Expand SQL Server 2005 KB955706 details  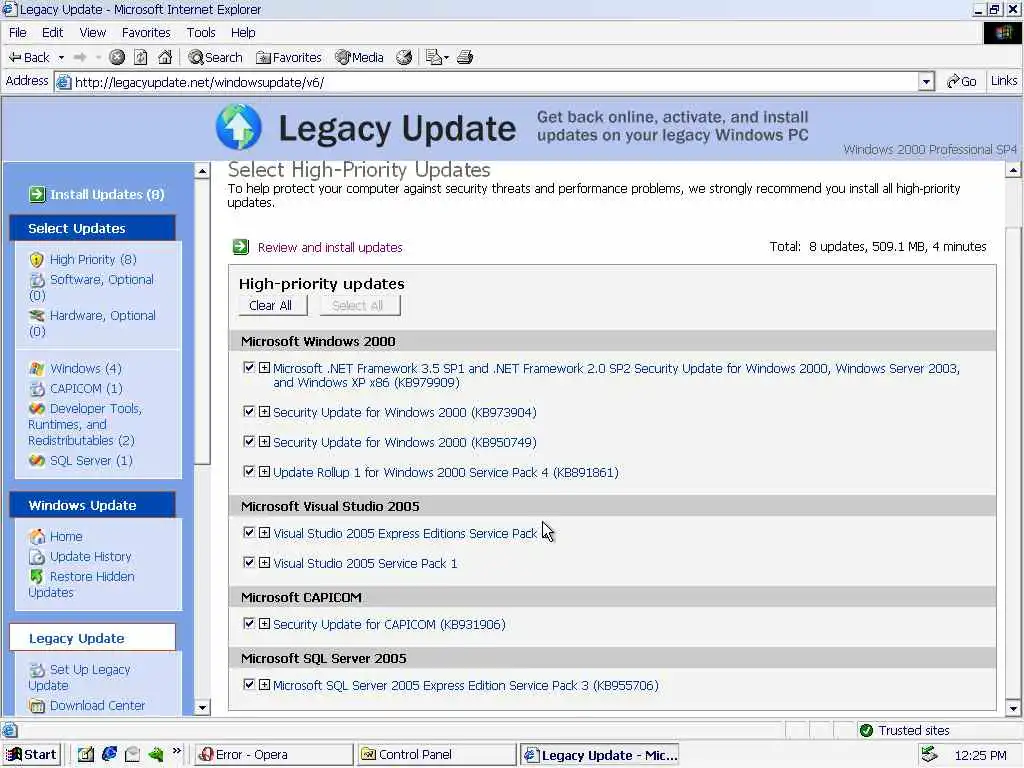pyautogui.click(x=264, y=684)
